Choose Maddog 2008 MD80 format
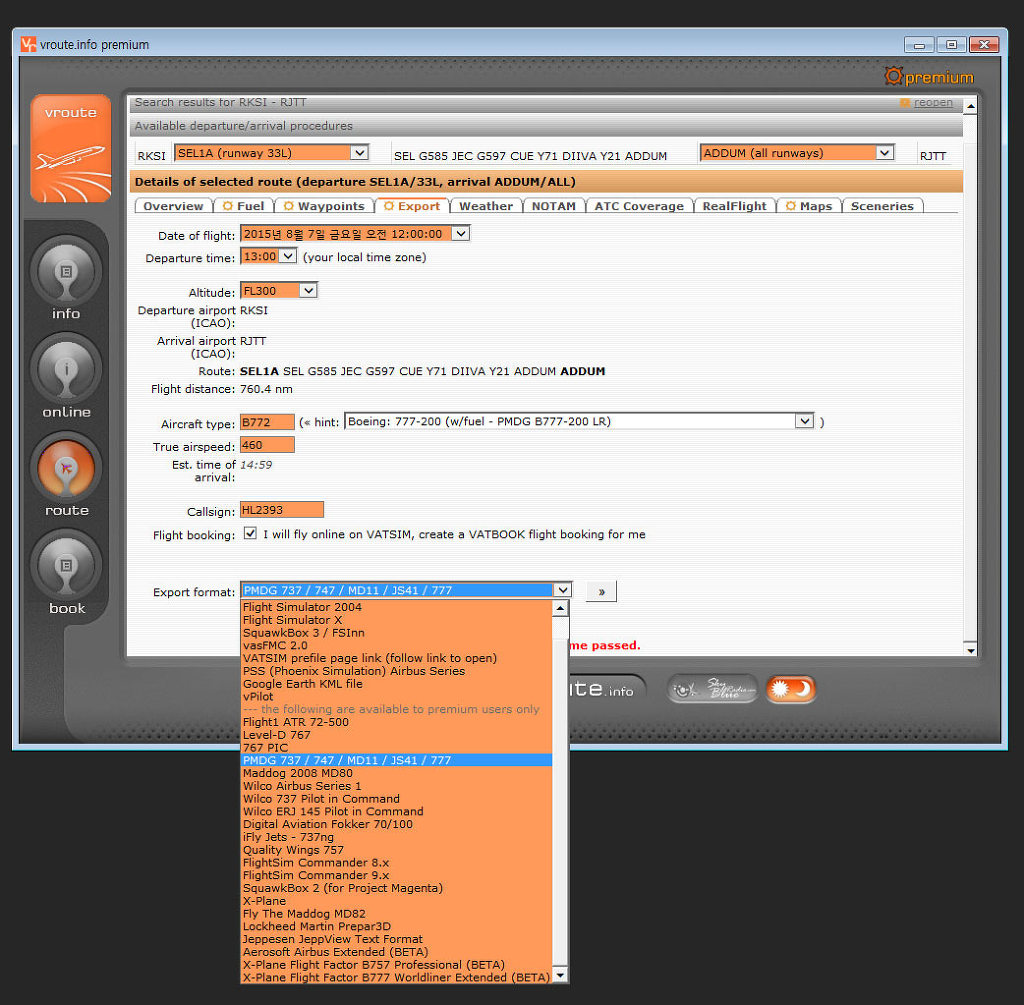The height and width of the screenshot is (1005, 1024). [396, 773]
